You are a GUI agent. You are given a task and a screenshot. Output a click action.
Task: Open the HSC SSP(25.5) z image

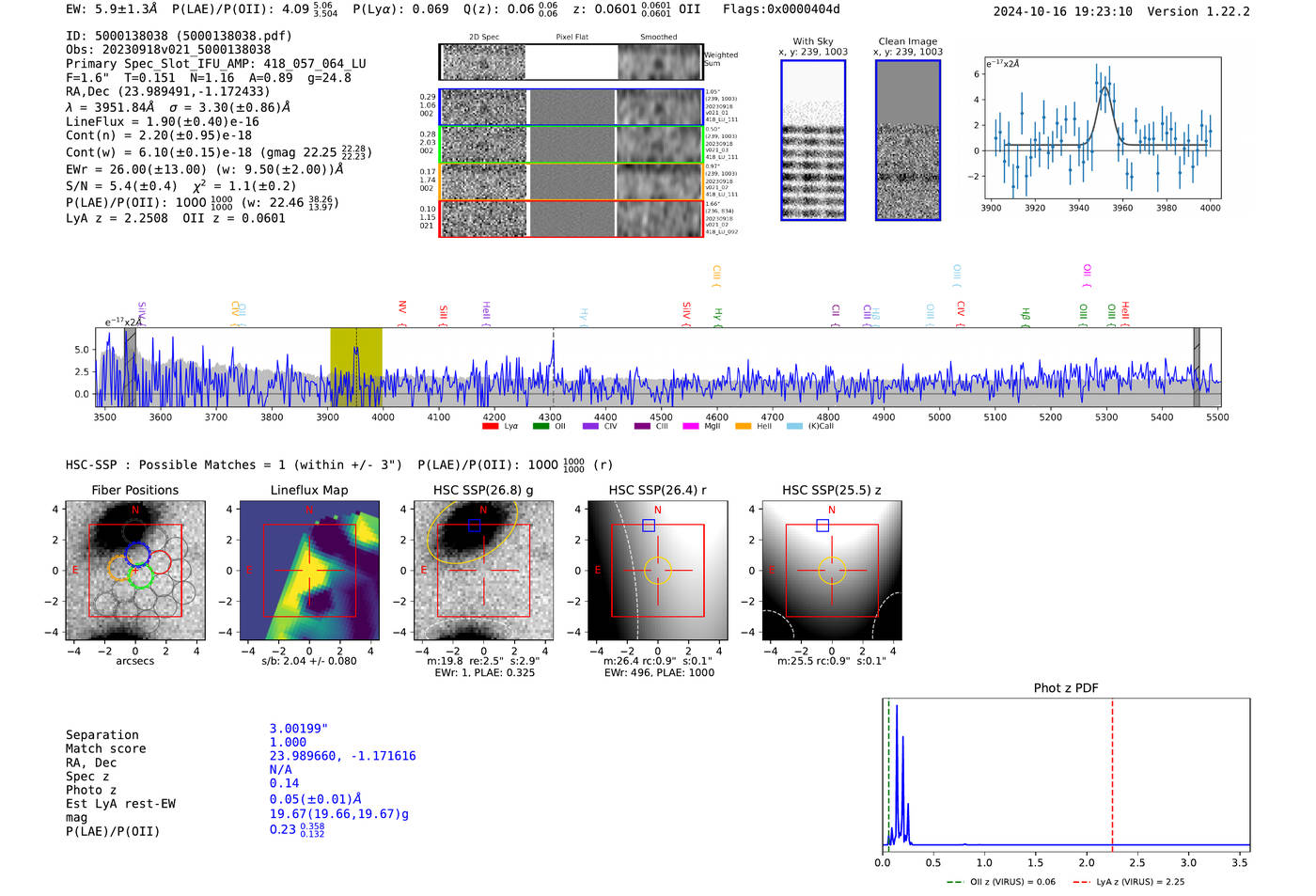[831, 571]
